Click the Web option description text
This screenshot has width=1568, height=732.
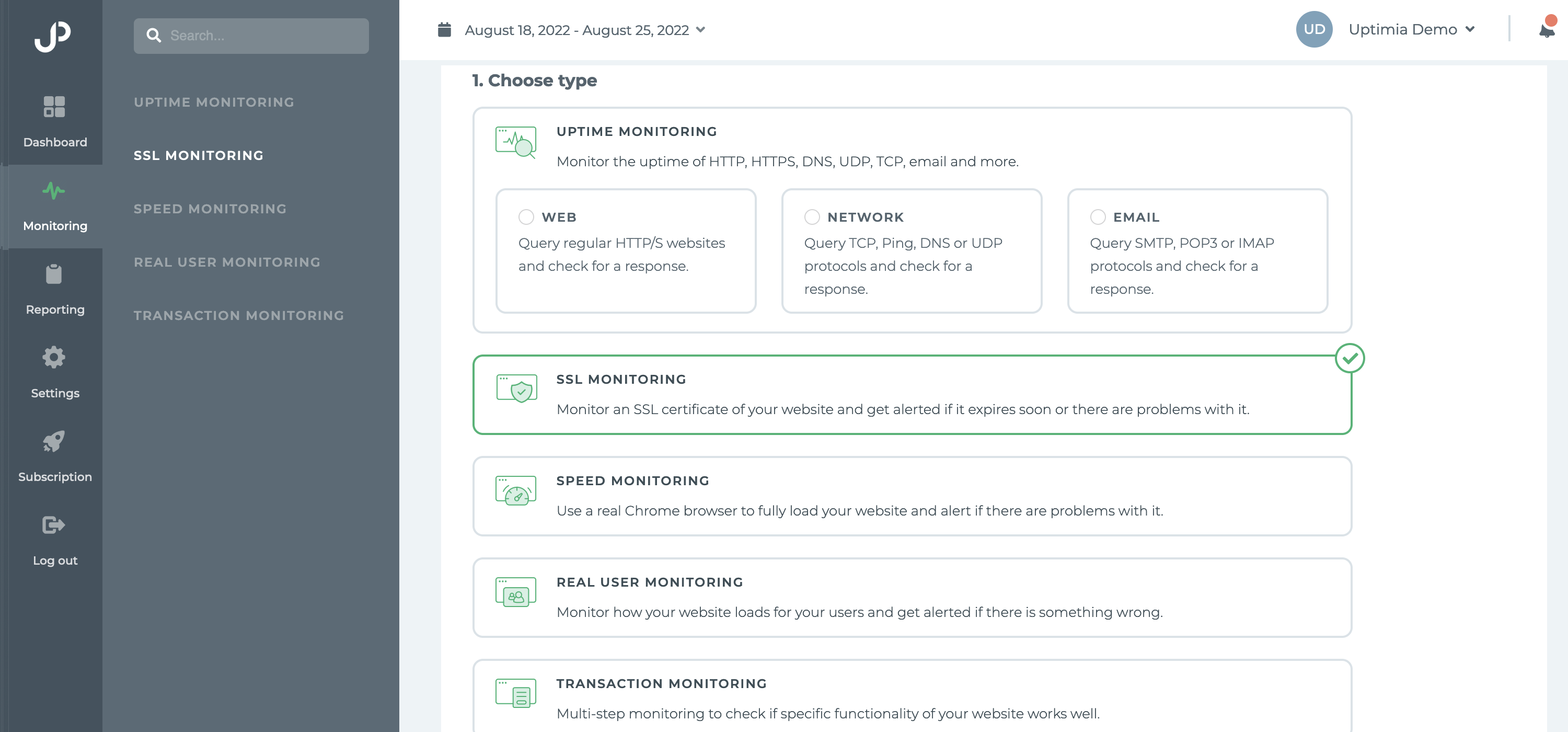pos(621,255)
